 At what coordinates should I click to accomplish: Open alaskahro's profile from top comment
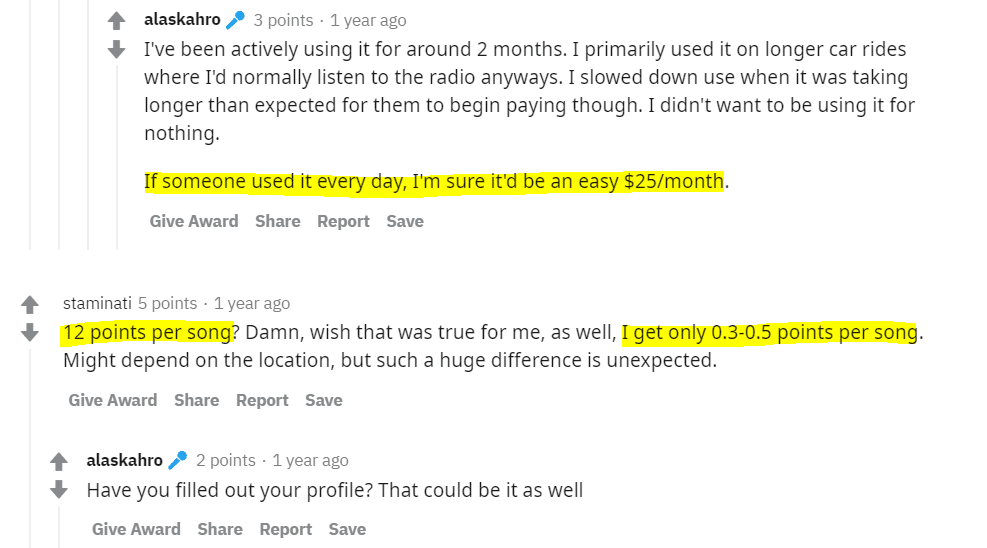[x=182, y=20]
